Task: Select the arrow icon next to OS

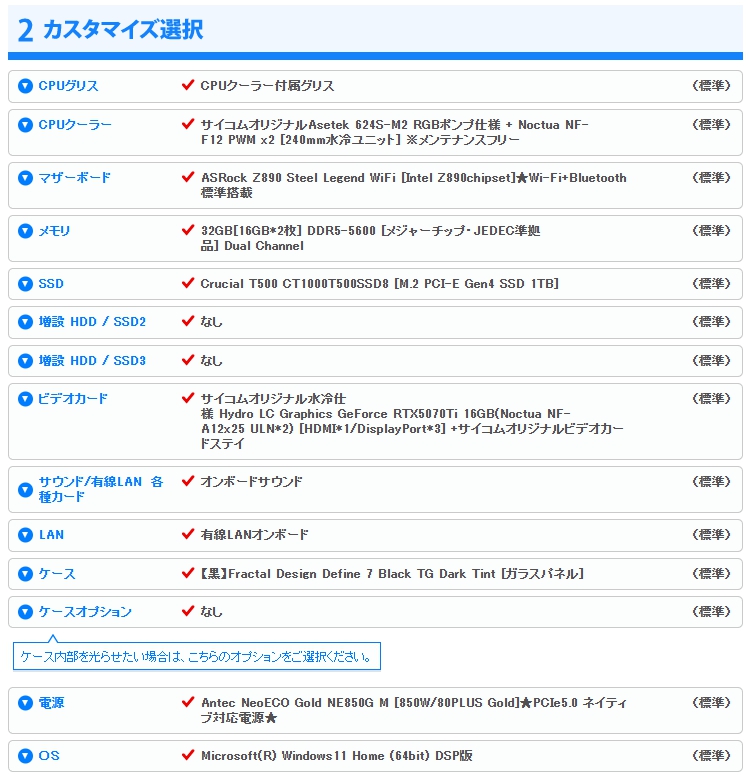Action: tap(25, 756)
